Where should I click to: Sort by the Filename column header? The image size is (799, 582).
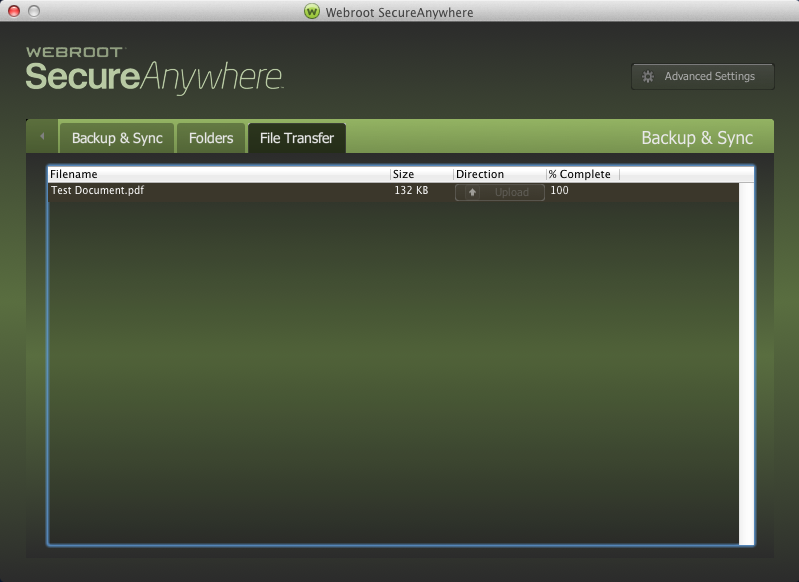tap(219, 174)
